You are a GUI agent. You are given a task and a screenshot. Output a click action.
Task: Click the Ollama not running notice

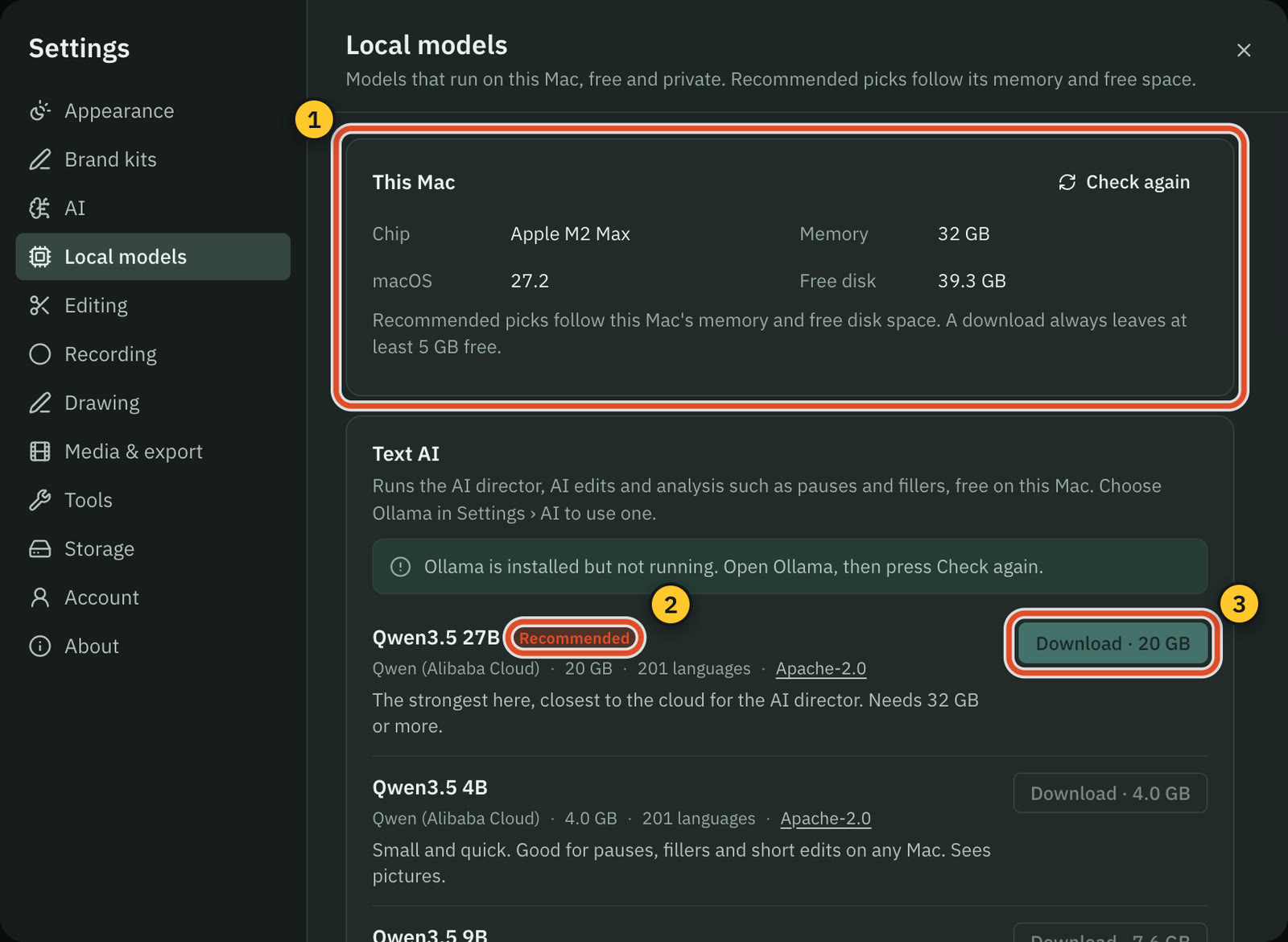click(790, 567)
